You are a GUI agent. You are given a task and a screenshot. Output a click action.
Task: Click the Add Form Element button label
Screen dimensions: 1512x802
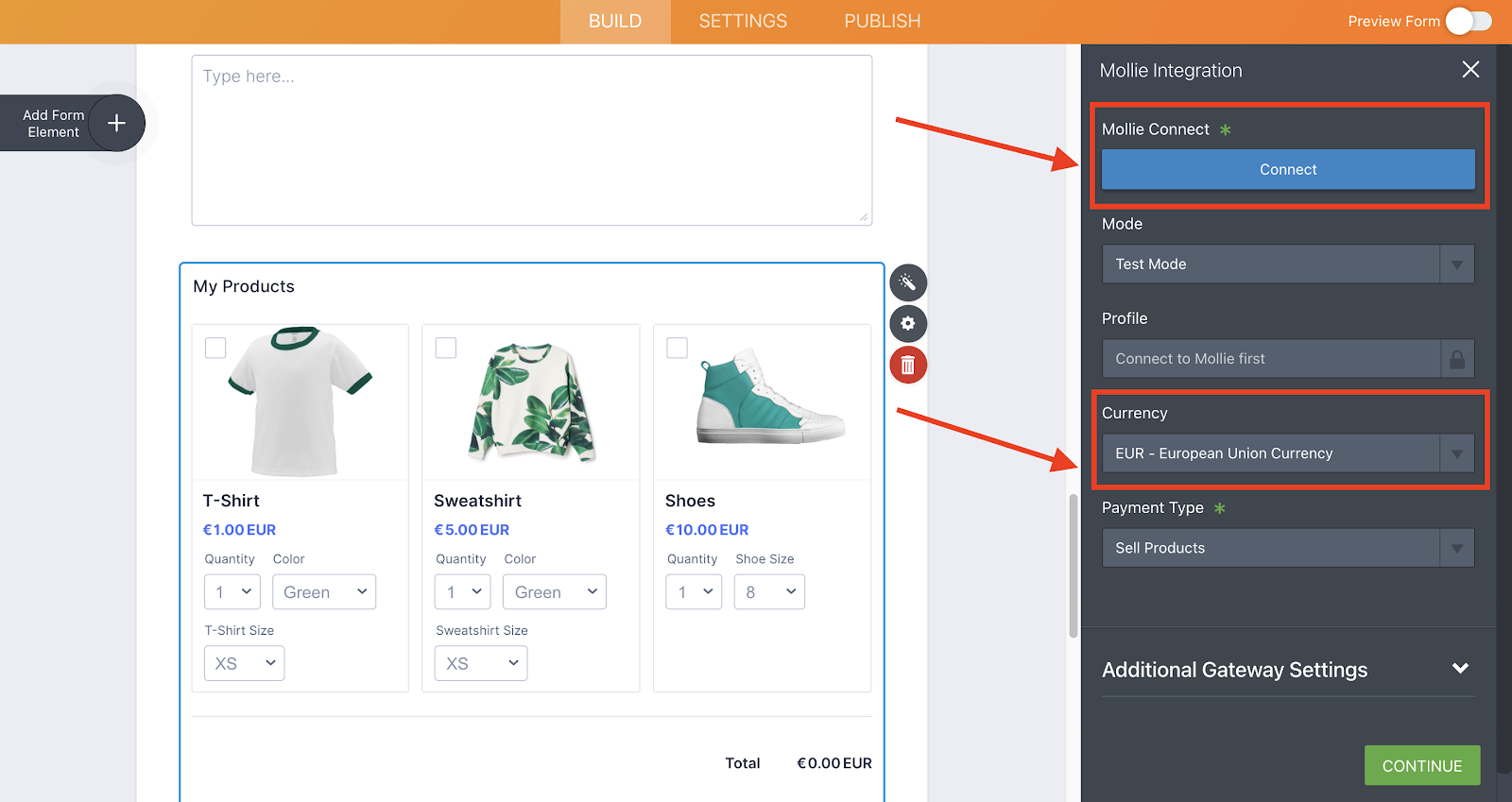tap(54, 124)
